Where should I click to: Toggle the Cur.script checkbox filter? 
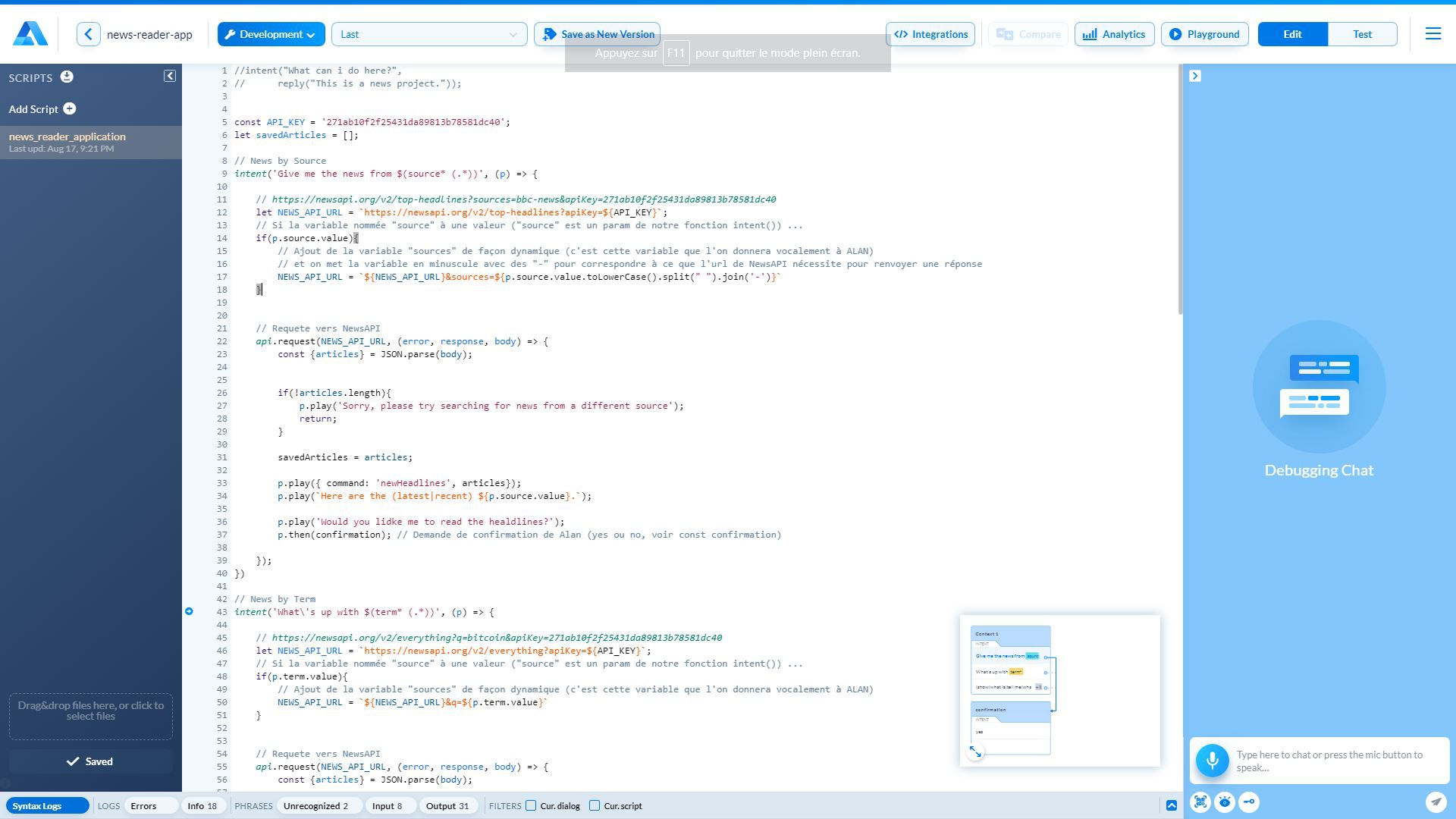[x=597, y=806]
